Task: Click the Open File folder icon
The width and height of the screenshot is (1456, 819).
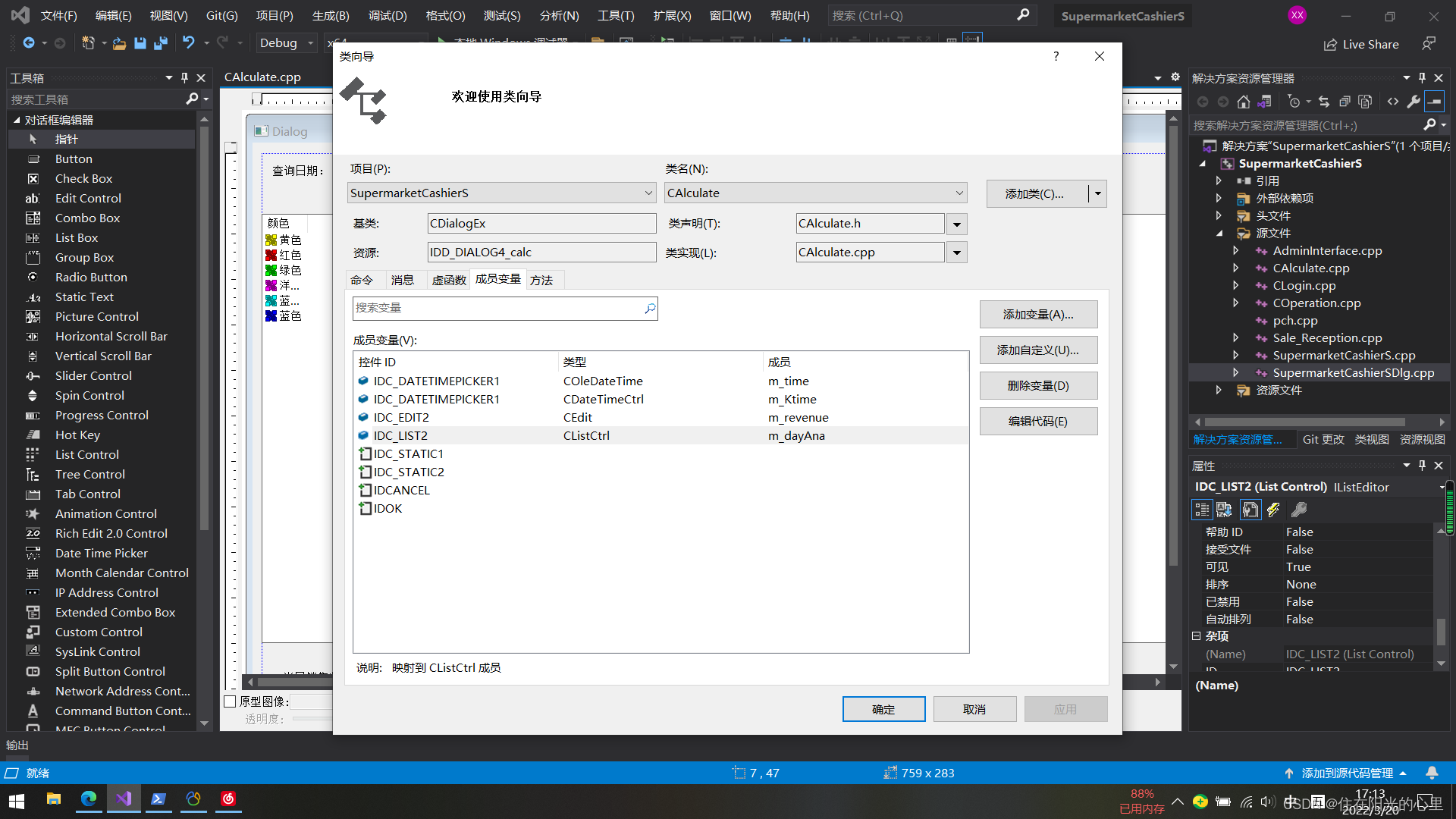Action: coord(119,43)
